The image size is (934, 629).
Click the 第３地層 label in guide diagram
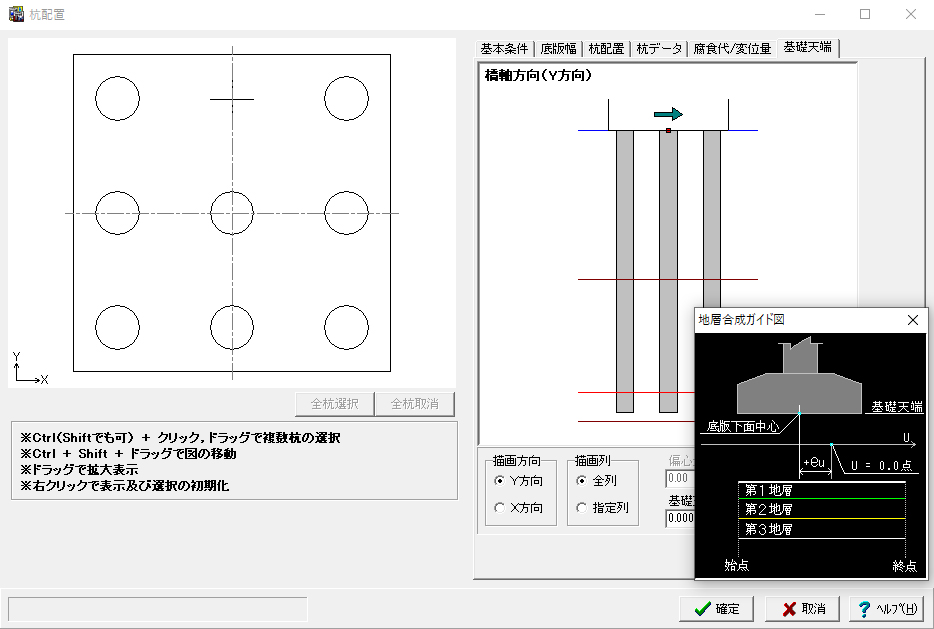[x=769, y=529]
